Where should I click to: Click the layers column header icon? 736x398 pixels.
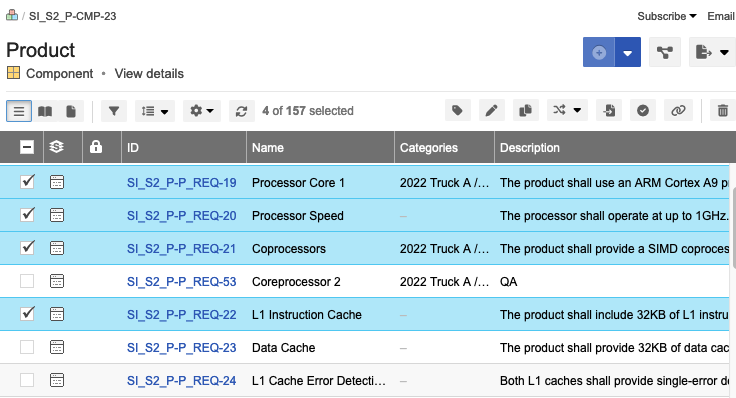pyautogui.click(x=56, y=147)
